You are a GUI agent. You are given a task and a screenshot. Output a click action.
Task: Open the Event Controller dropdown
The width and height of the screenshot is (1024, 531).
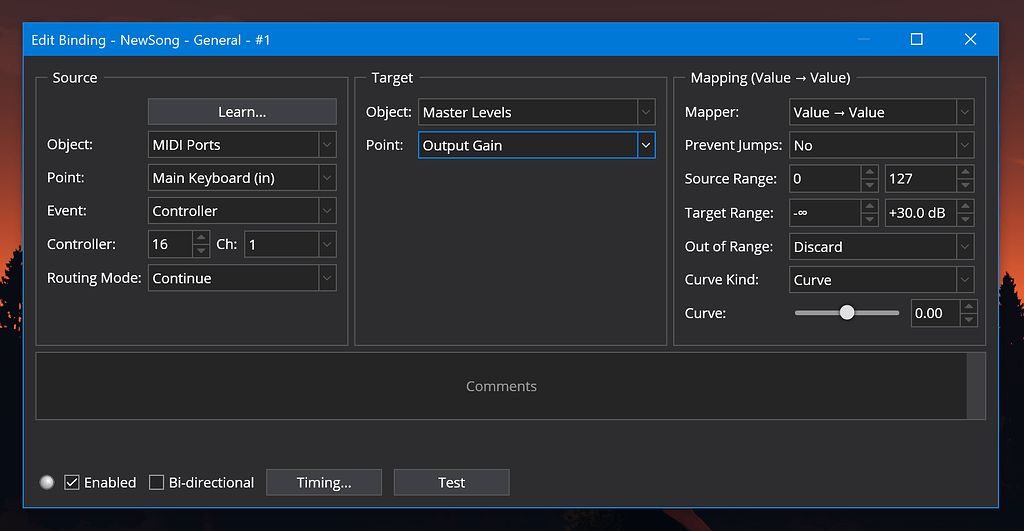click(242, 211)
